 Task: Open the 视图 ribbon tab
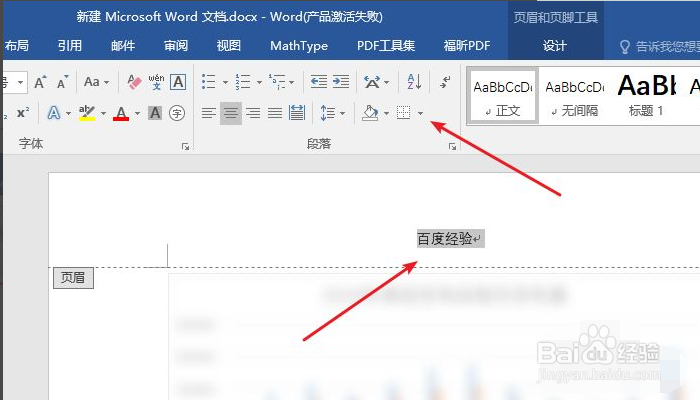229,46
